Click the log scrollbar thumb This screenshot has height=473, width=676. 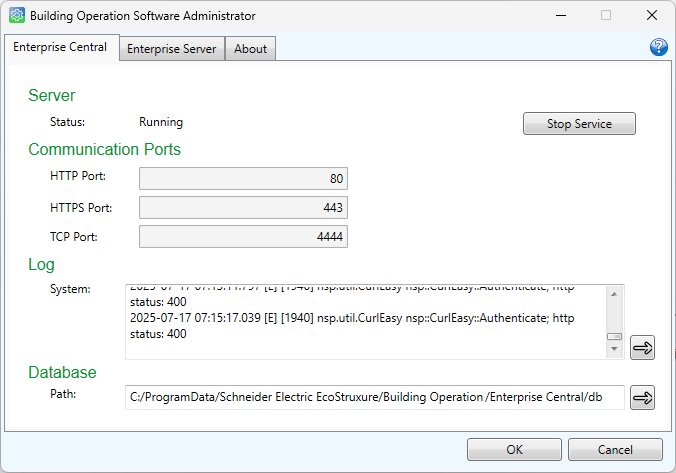coord(614,336)
